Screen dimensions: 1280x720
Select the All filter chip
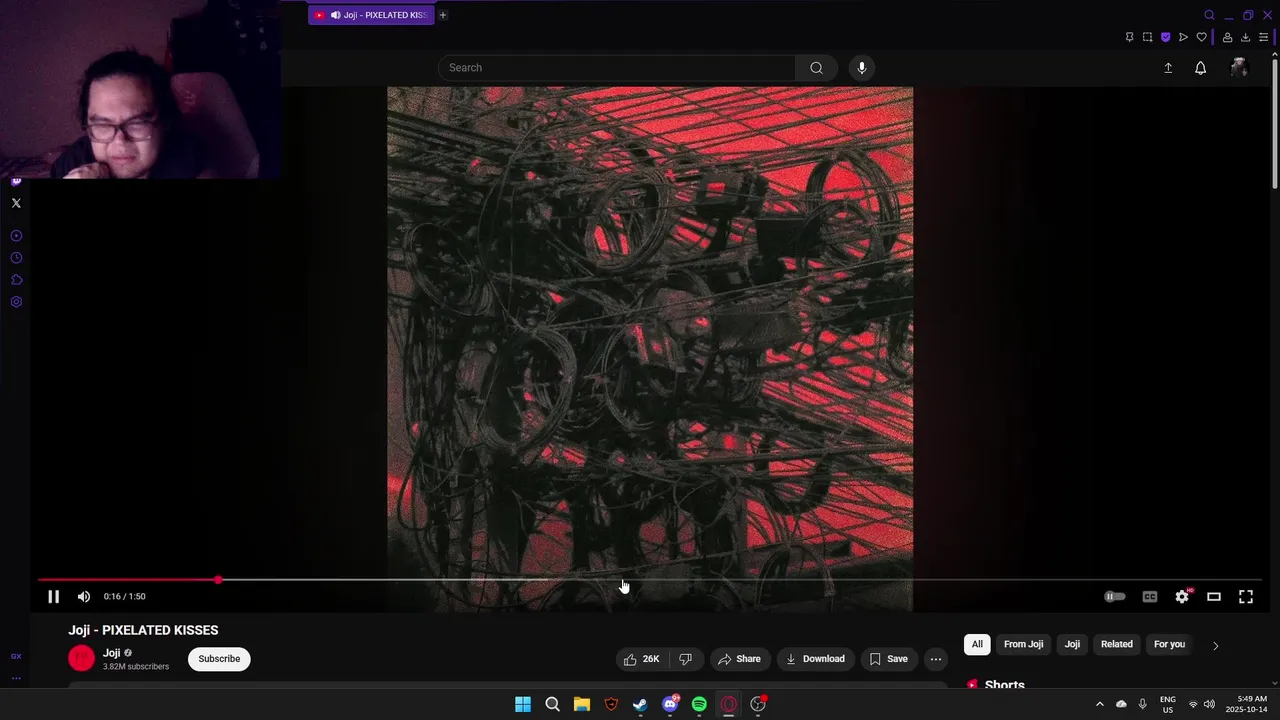click(977, 644)
